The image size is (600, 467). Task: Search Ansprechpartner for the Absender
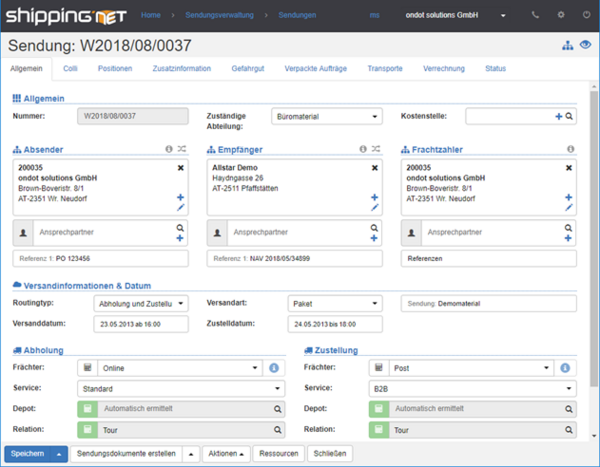(180, 227)
